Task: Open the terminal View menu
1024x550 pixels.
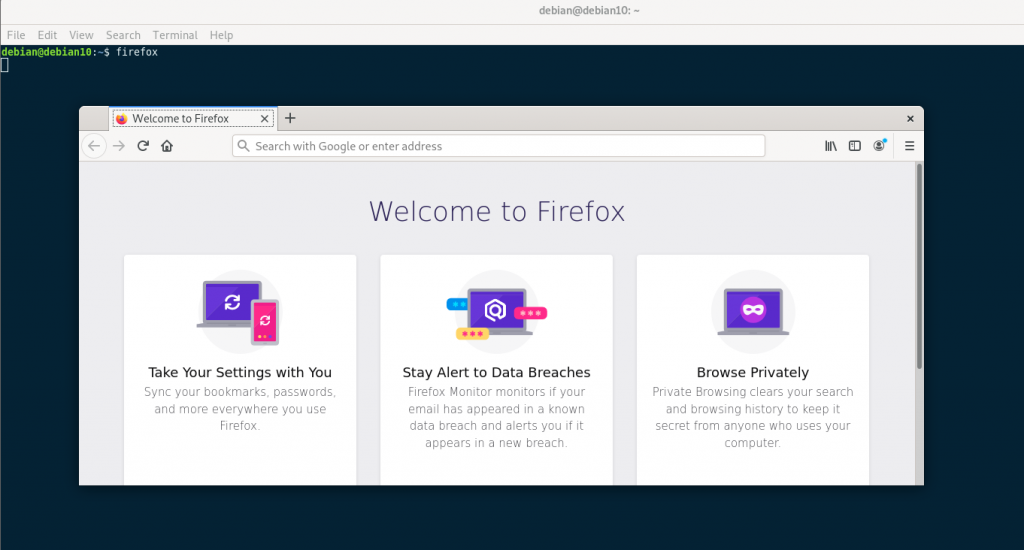Action: [x=81, y=35]
